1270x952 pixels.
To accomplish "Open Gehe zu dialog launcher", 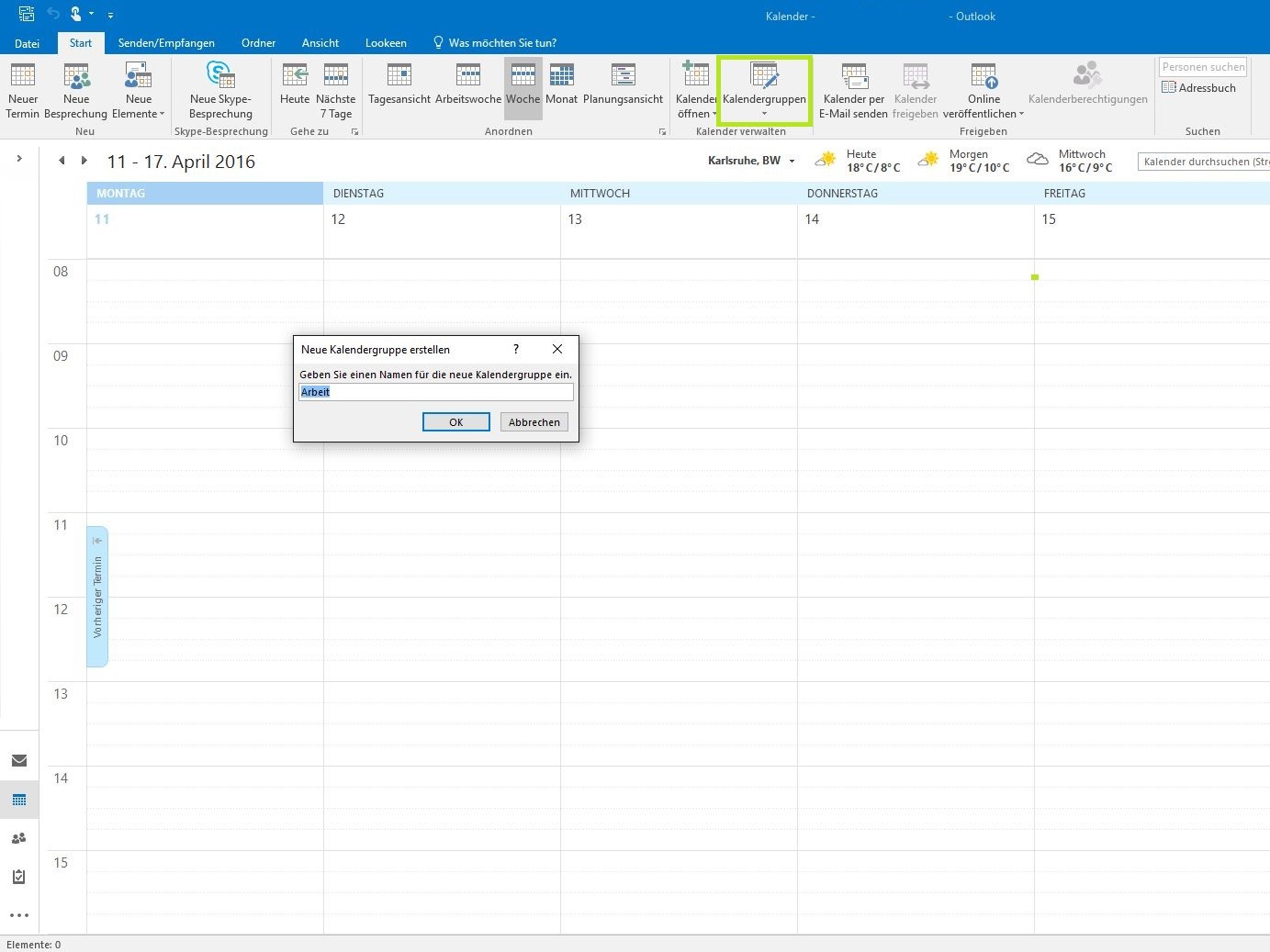I will 355,132.
